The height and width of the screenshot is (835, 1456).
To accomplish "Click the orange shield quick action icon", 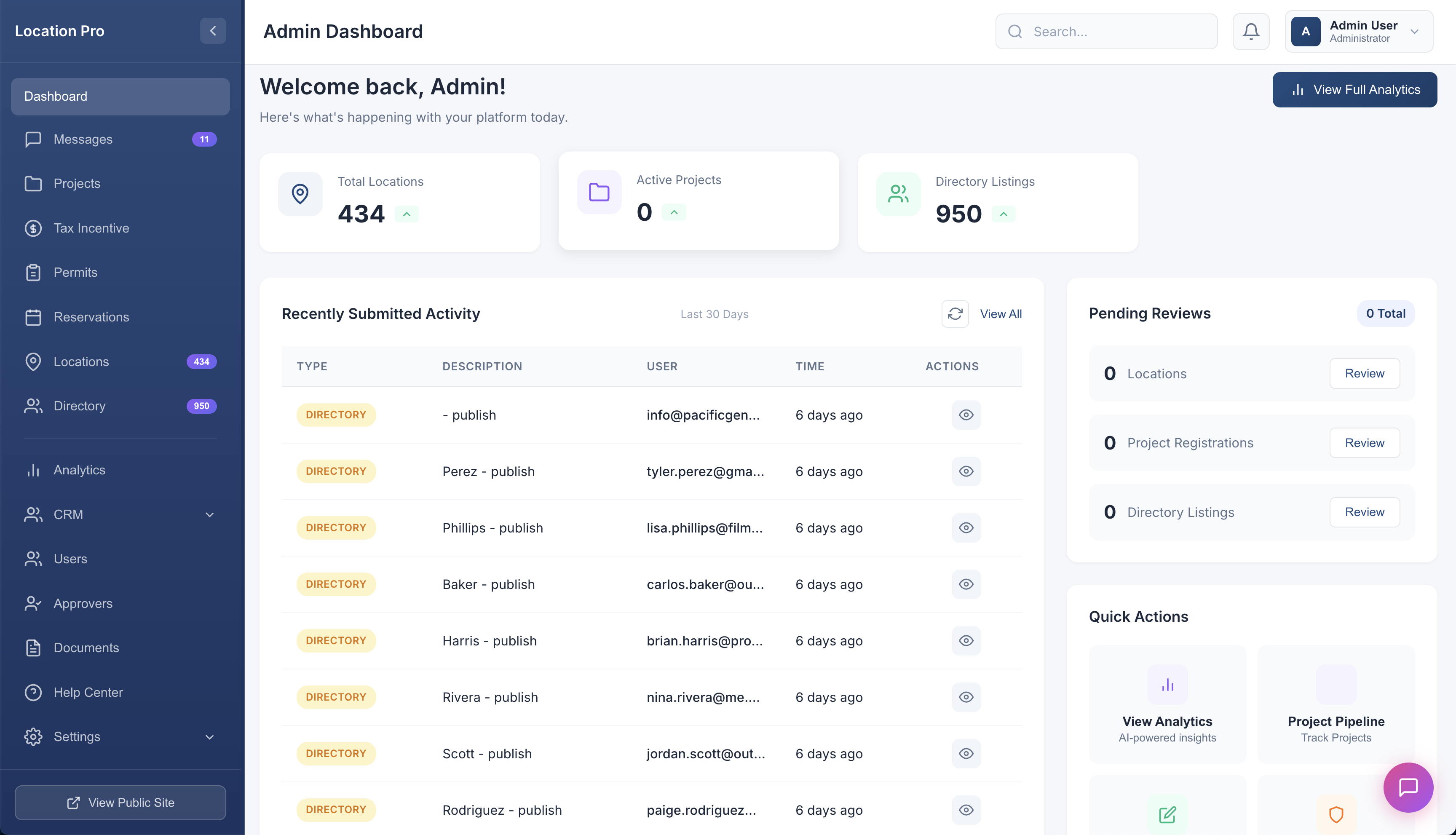I will pyautogui.click(x=1336, y=814).
